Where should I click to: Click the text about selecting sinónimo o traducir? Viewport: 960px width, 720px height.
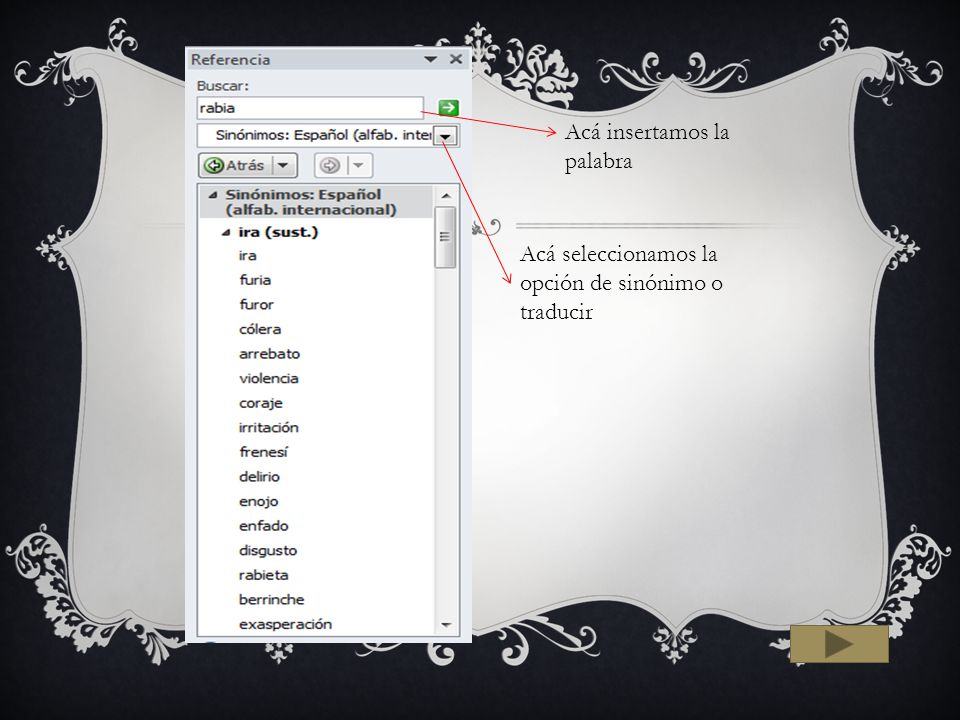pos(621,283)
